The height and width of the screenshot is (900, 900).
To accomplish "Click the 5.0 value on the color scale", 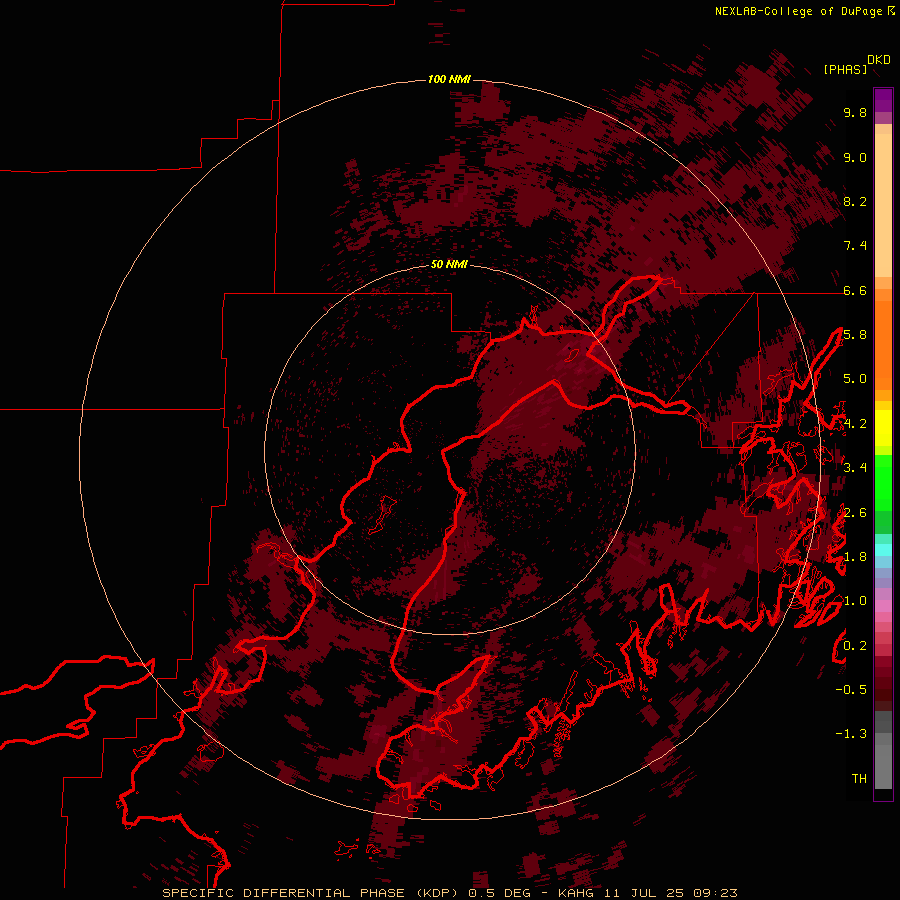I will [855, 379].
